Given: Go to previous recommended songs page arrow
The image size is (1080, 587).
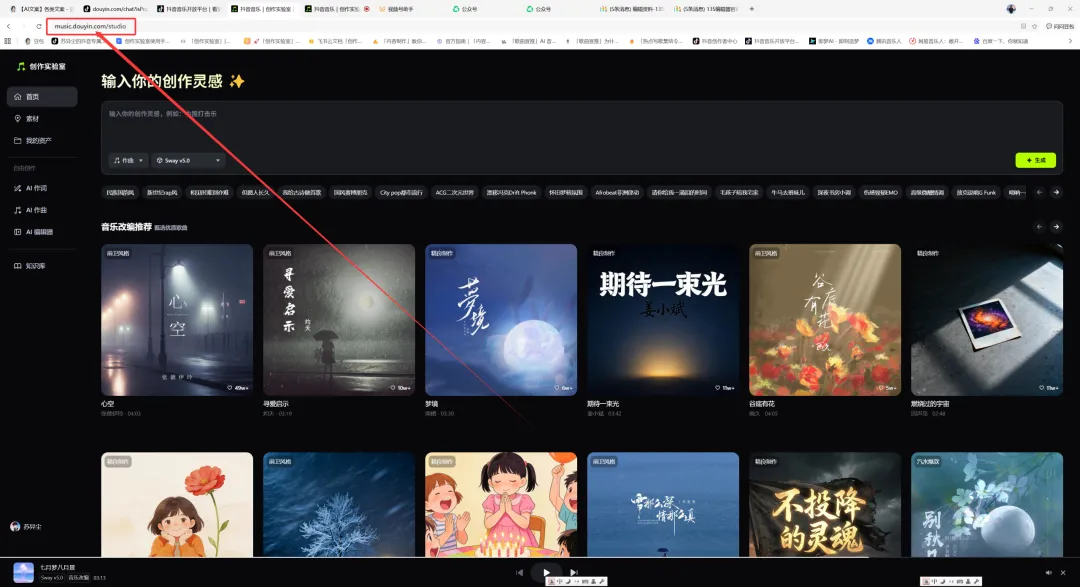Looking at the screenshot, I should [x=1039, y=227].
